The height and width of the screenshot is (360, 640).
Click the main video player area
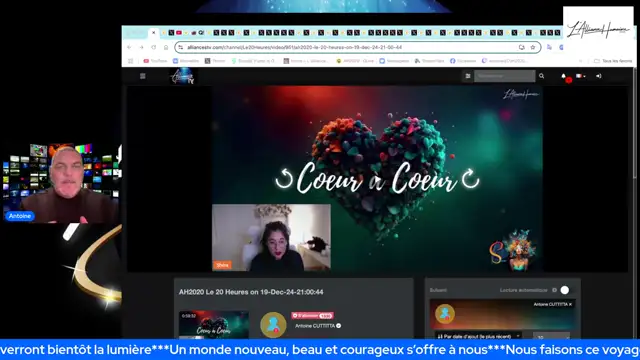coord(377,178)
